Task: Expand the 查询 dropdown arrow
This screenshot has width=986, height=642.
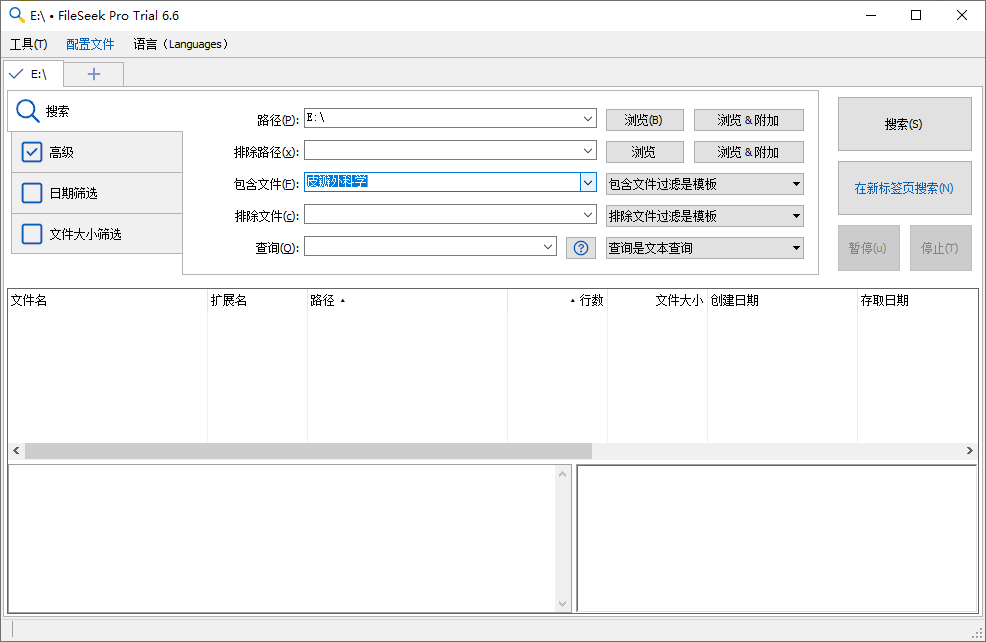Action: 548,246
